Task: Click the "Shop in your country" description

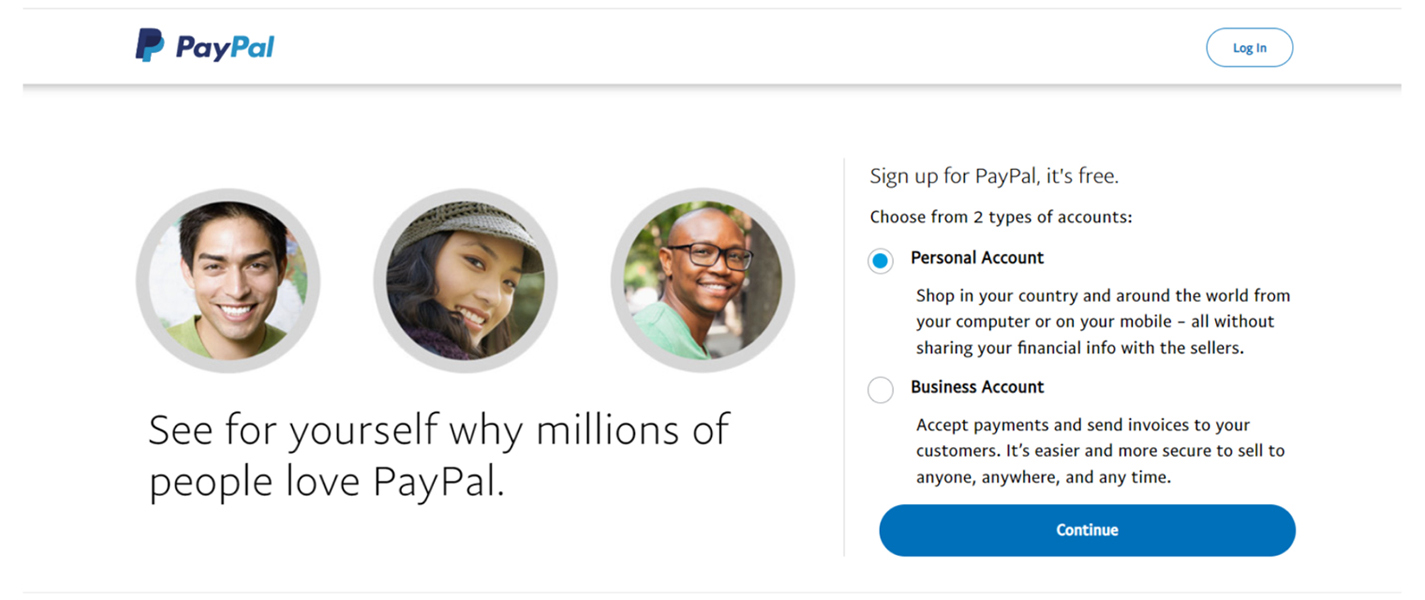Action: point(1103,296)
